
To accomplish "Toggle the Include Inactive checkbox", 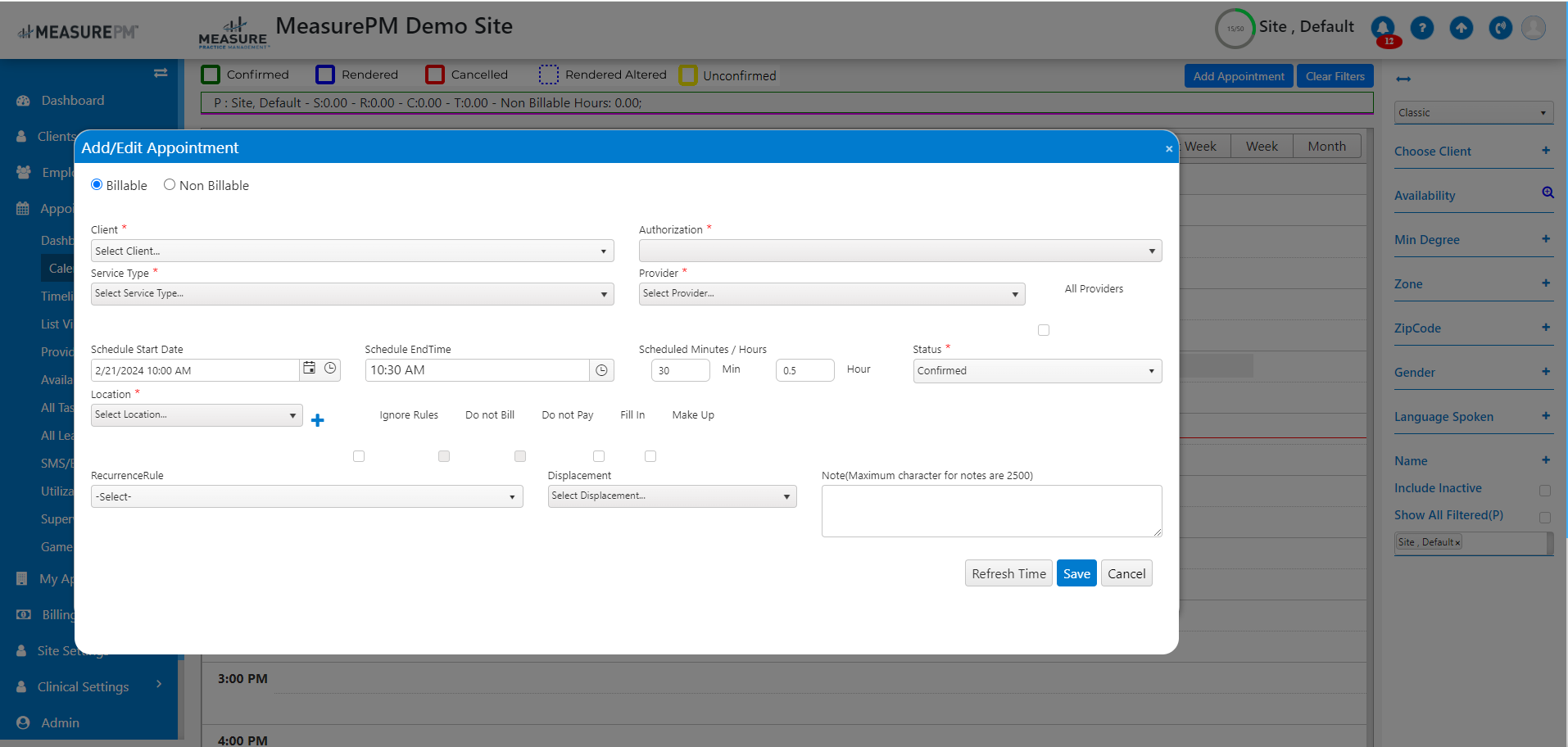I will point(1545,491).
